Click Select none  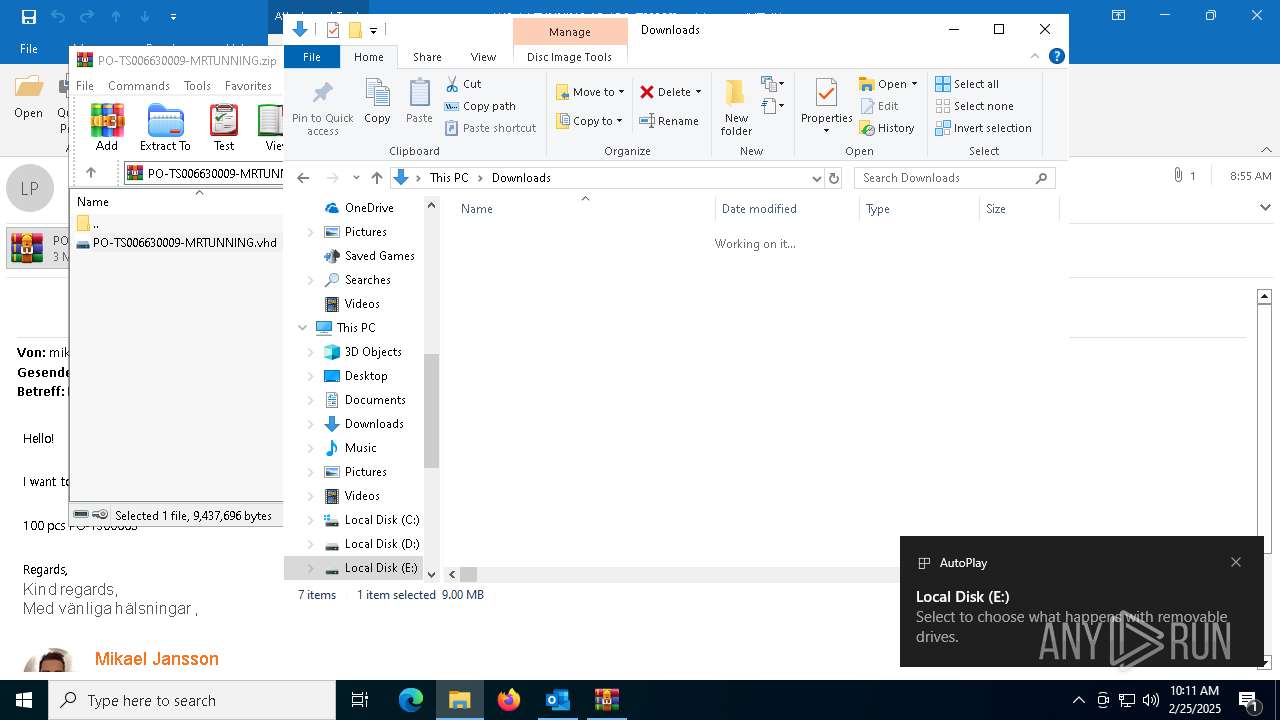pos(974,106)
